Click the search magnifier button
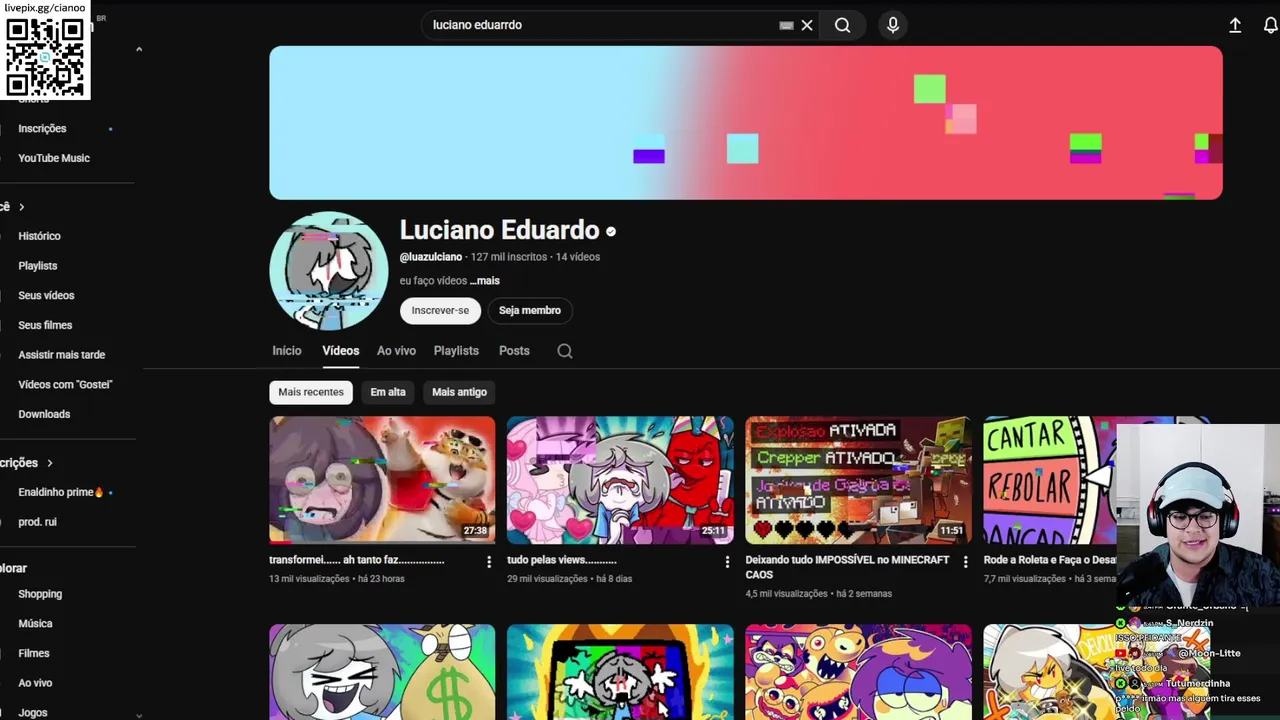 pos(842,25)
